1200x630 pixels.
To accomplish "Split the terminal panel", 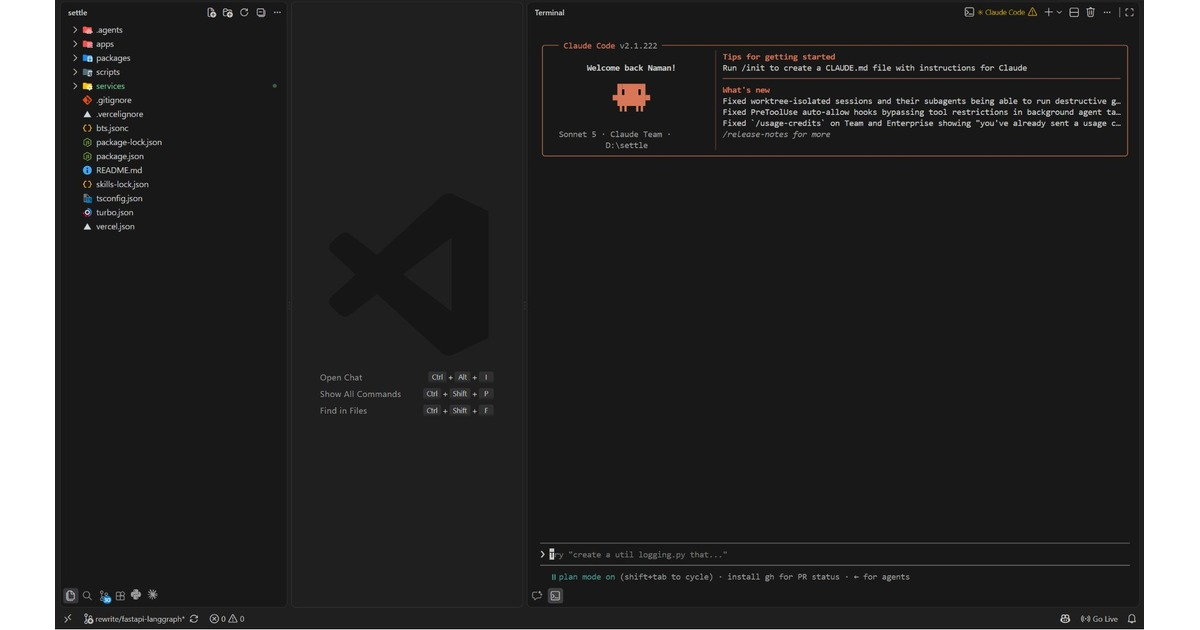I will click(1074, 13).
